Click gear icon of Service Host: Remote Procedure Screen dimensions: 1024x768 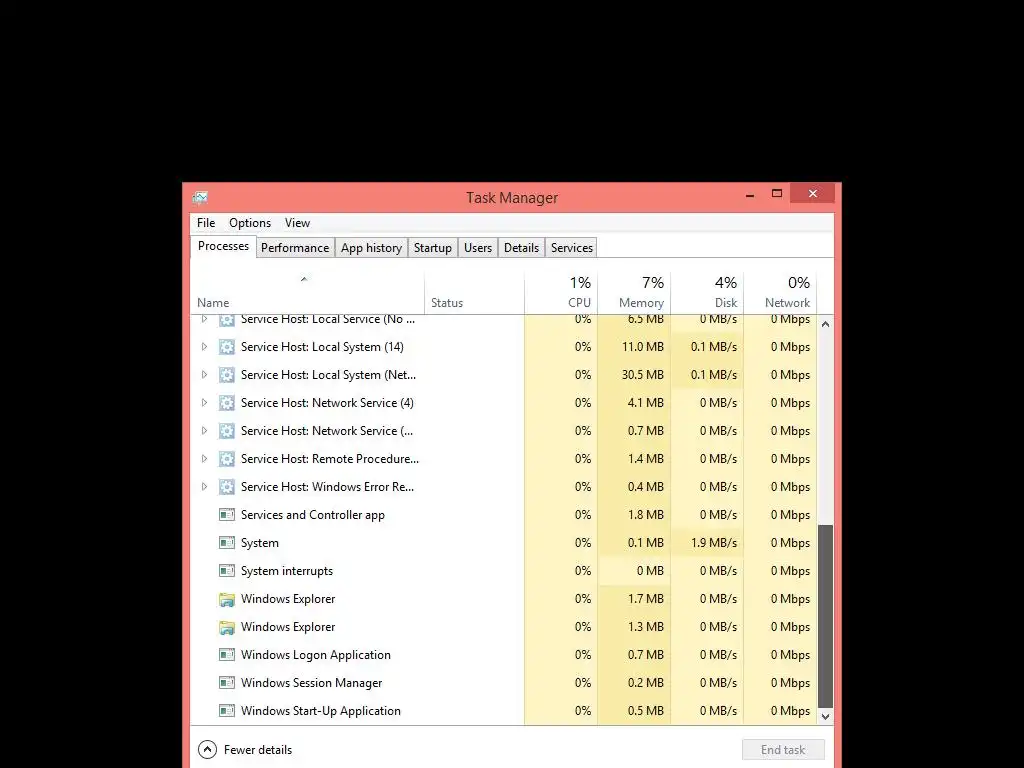pyautogui.click(x=227, y=459)
